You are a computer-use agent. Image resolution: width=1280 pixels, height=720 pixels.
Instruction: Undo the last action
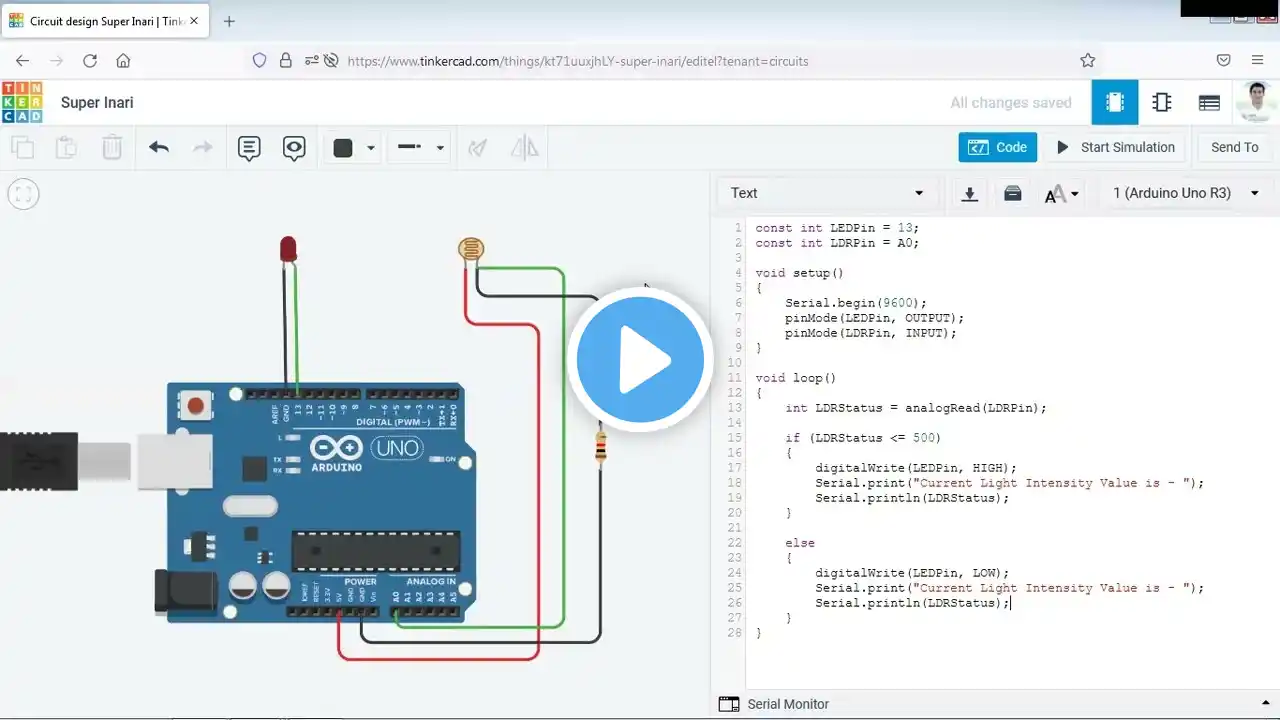tap(159, 148)
